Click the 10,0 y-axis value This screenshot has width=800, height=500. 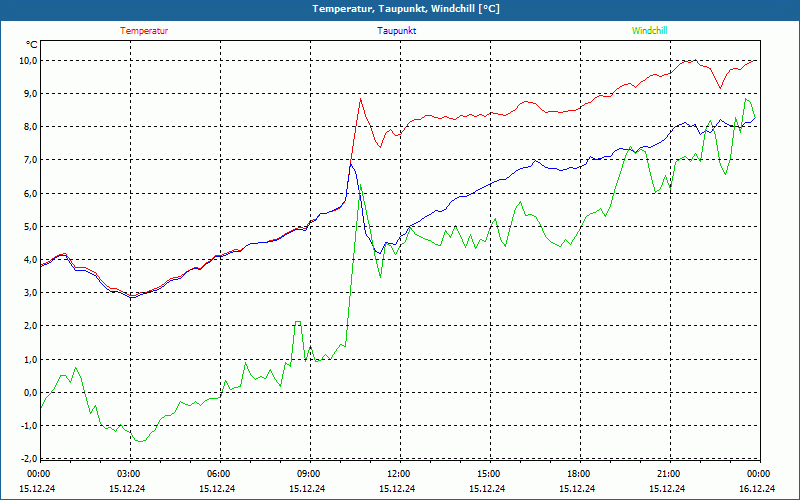28,61
